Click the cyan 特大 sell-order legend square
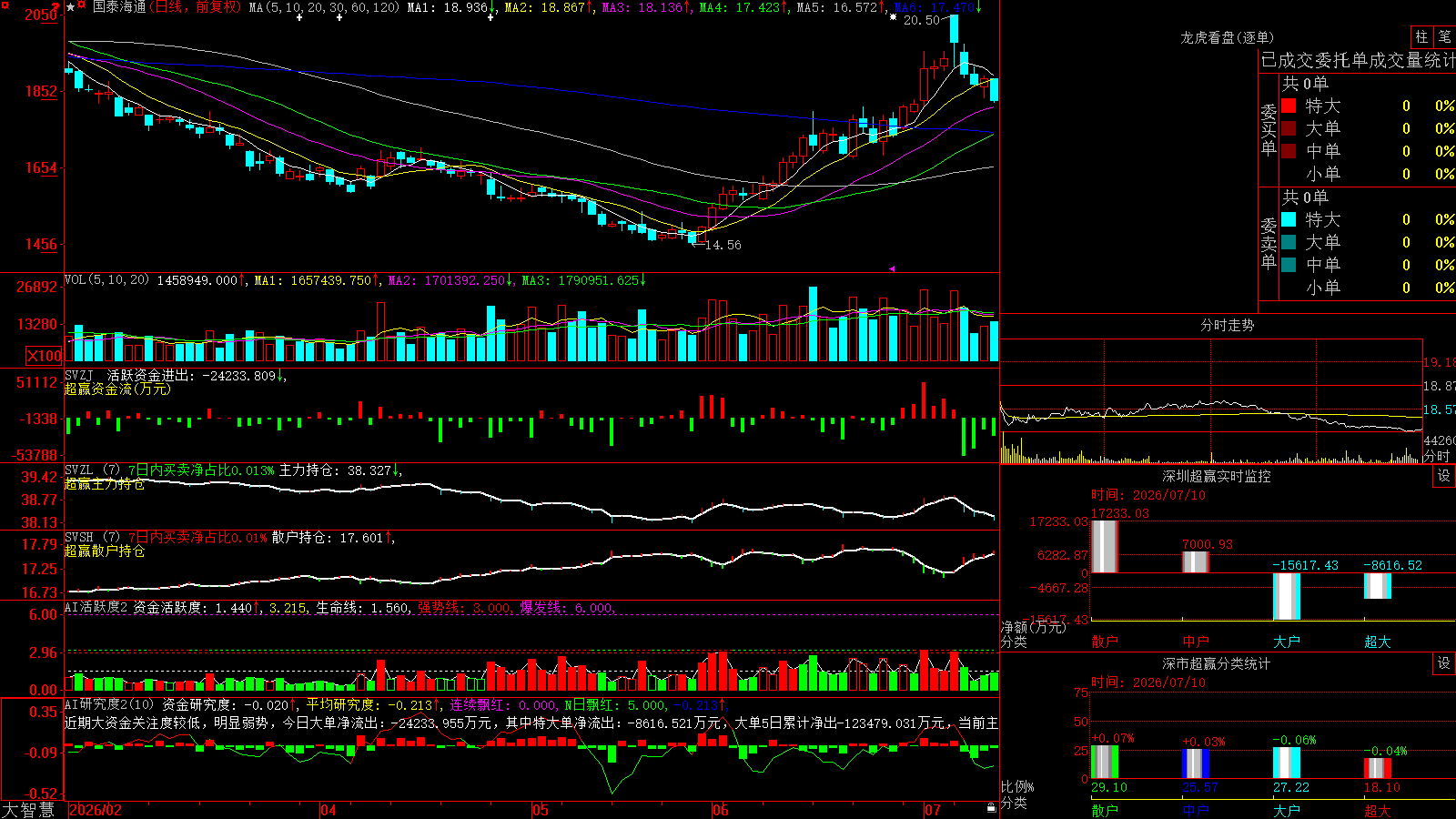 [x=1289, y=219]
